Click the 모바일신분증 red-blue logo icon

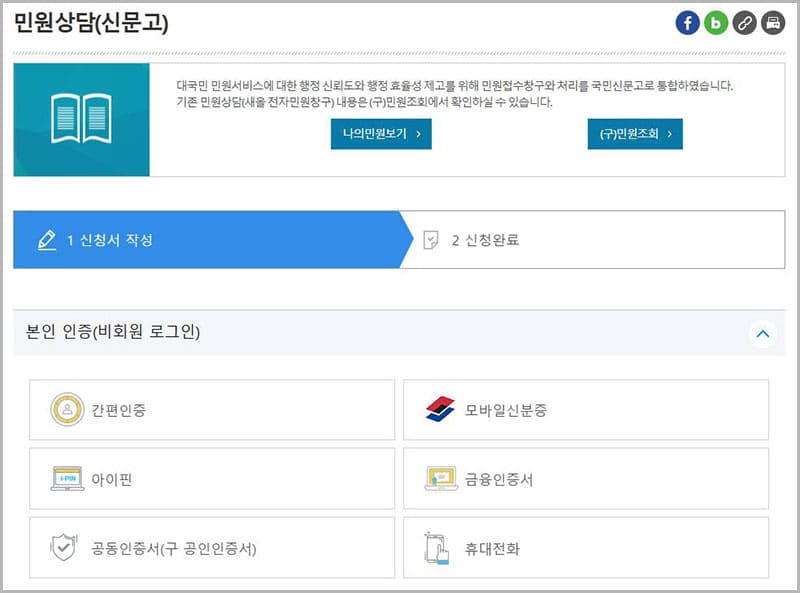tap(440, 410)
